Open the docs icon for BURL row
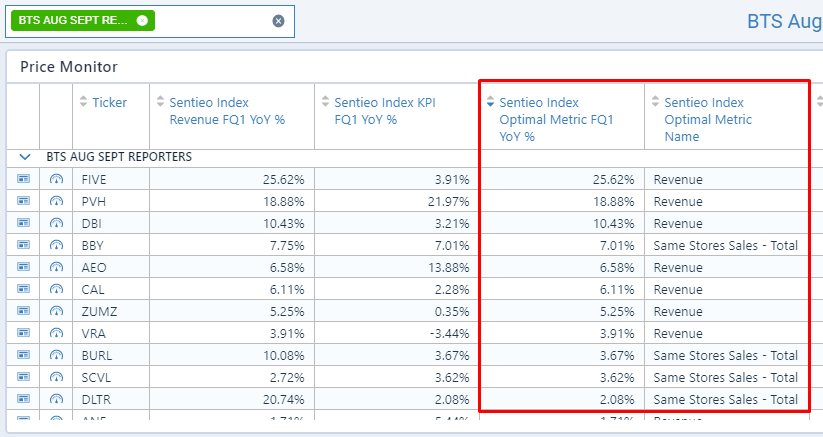The image size is (823, 437). coord(24,355)
